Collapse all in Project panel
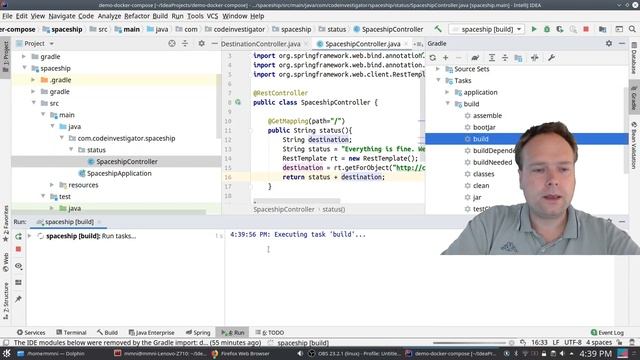 pos(185,43)
